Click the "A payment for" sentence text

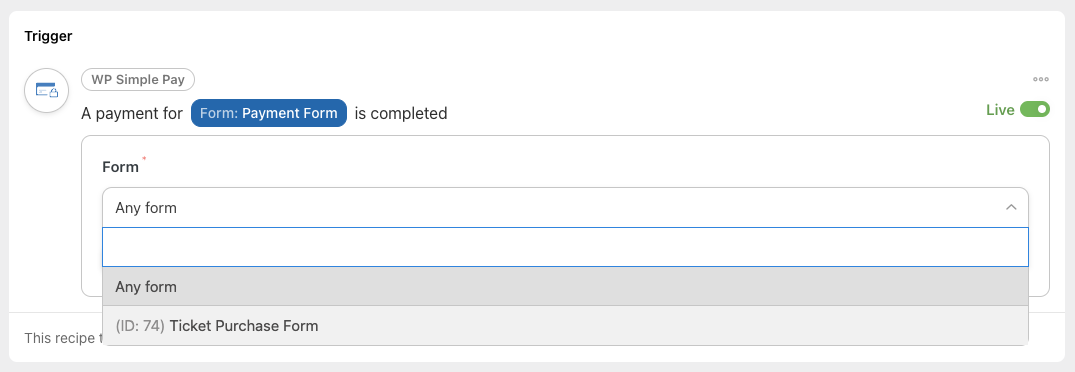coord(132,113)
